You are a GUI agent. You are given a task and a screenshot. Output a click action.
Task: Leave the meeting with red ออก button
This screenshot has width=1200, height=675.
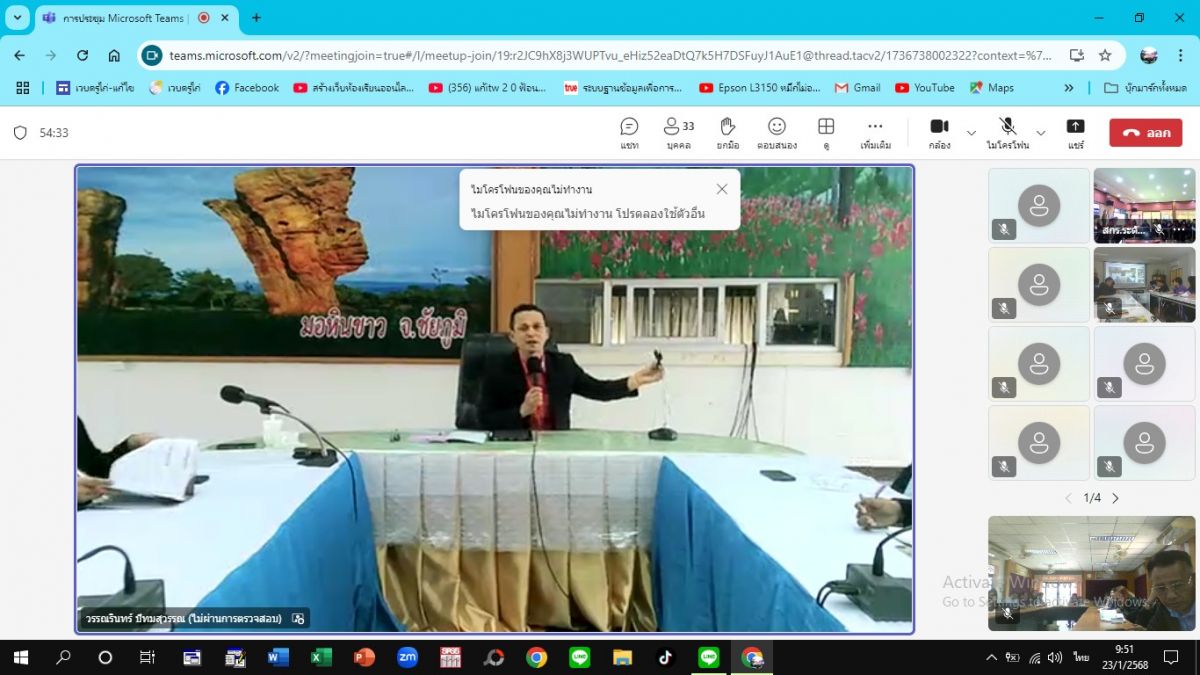click(1145, 133)
